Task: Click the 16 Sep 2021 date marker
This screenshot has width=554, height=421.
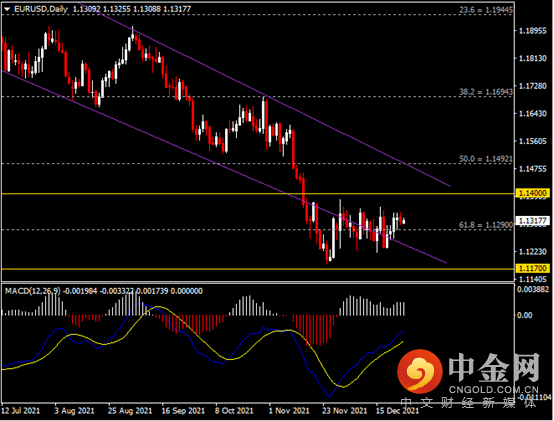Action: pyautogui.click(x=183, y=411)
